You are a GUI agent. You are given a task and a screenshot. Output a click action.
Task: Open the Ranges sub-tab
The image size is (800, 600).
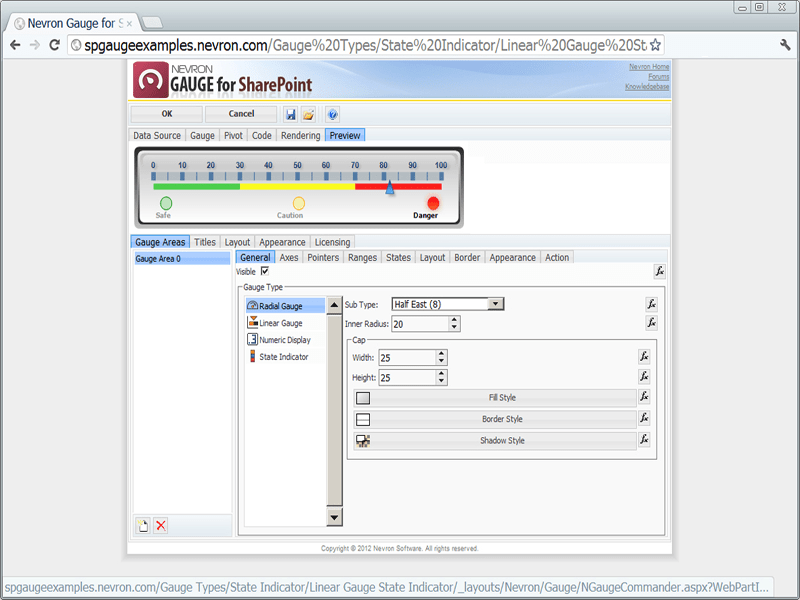pyautogui.click(x=362, y=258)
